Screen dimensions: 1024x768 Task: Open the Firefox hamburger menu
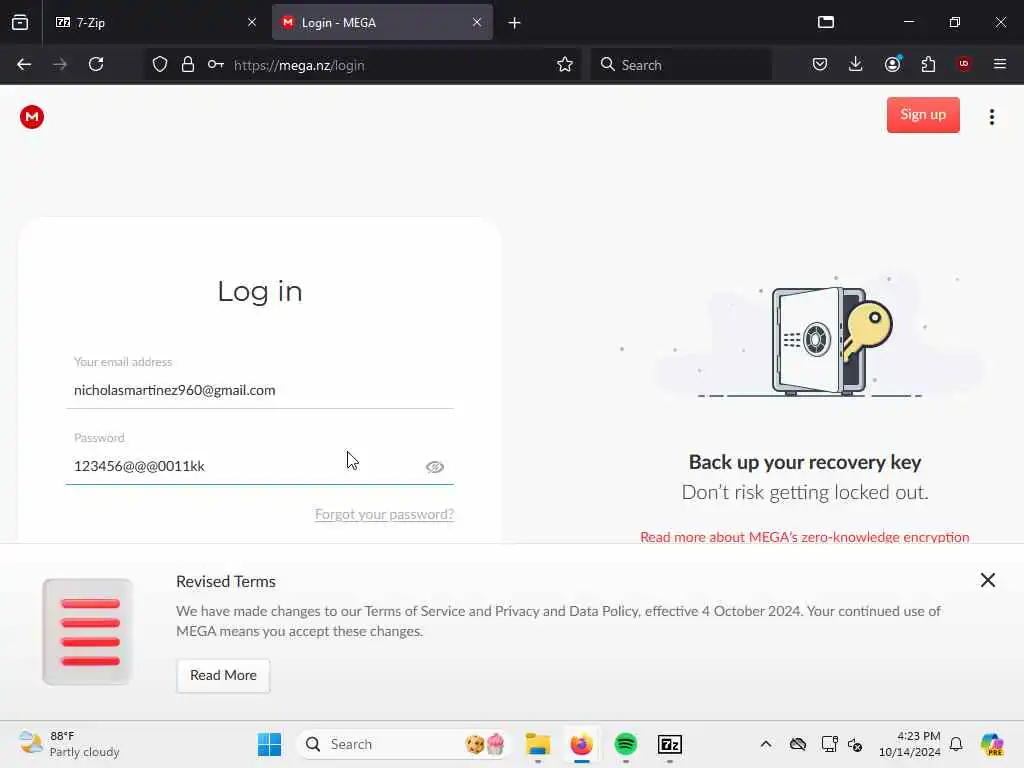click(x=999, y=65)
